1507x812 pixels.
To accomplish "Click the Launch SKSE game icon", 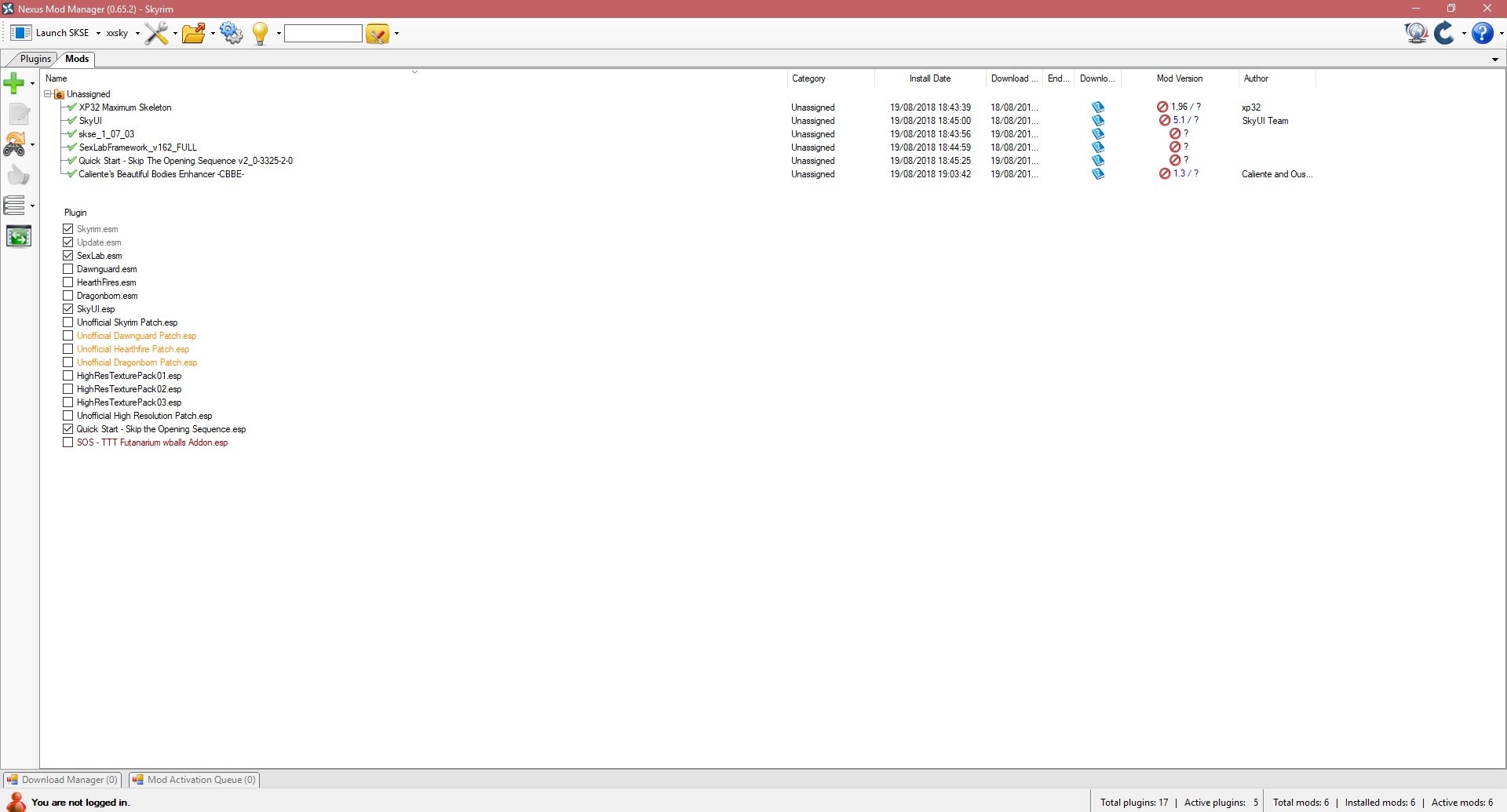I will click(x=21, y=33).
